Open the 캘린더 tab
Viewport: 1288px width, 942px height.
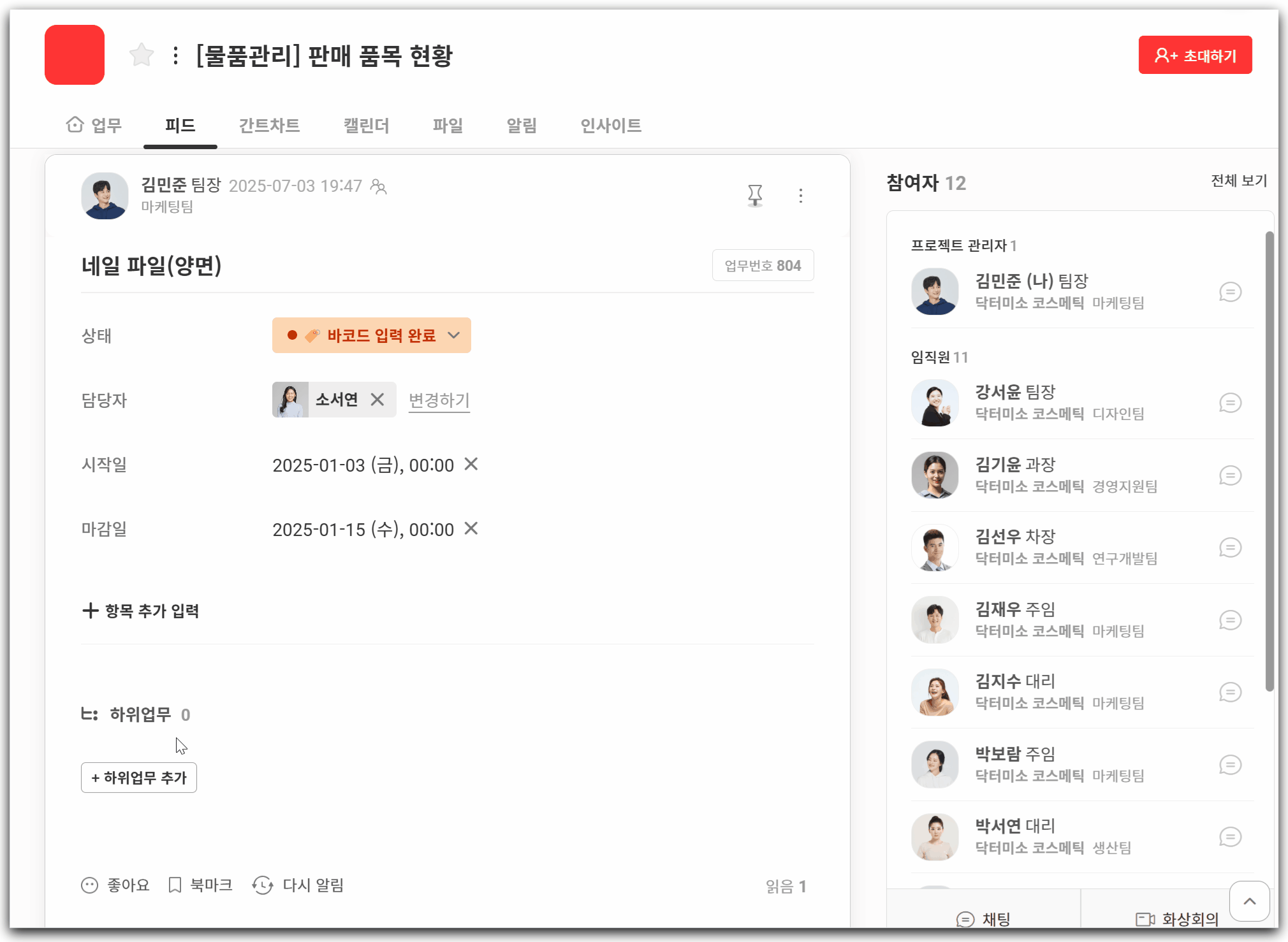[x=366, y=126]
